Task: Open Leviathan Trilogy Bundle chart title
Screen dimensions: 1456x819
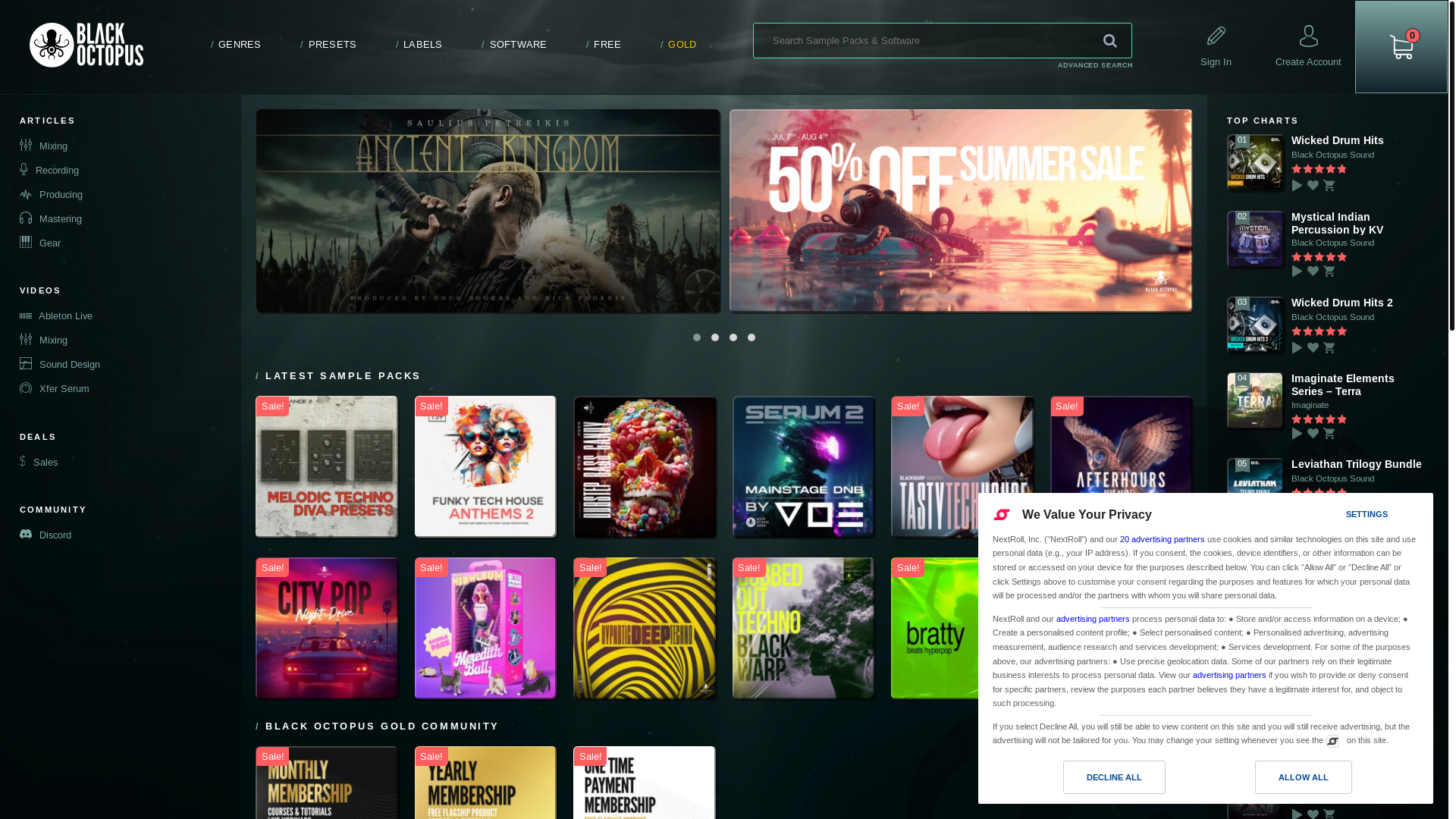Action: (x=1356, y=464)
